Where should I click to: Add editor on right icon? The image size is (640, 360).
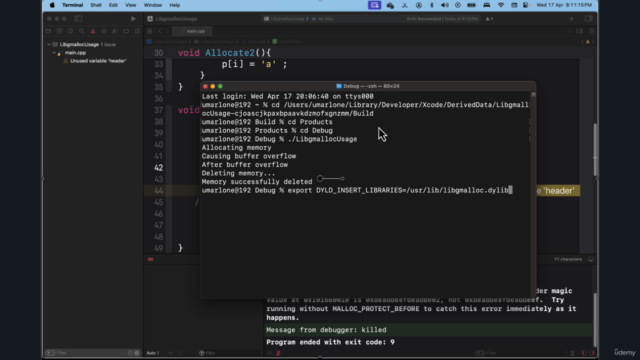(x=591, y=31)
